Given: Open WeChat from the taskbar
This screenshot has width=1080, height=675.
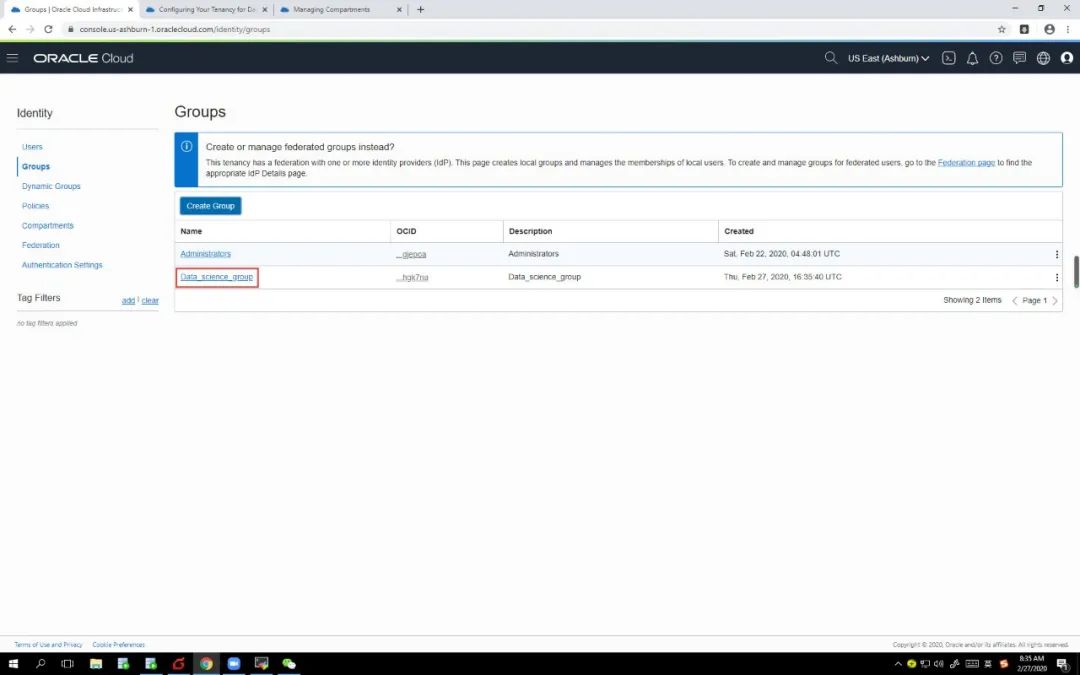Looking at the screenshot, I should (x=289, y=664).
